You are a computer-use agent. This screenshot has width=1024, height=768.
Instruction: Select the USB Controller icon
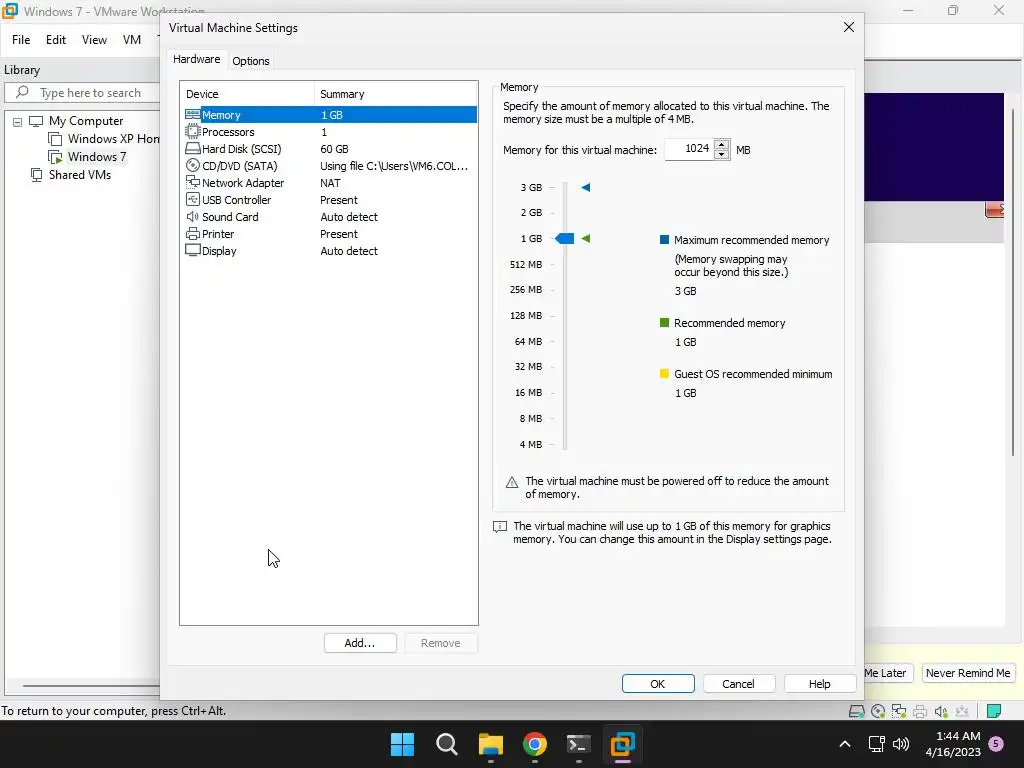(x=193, y=199)
